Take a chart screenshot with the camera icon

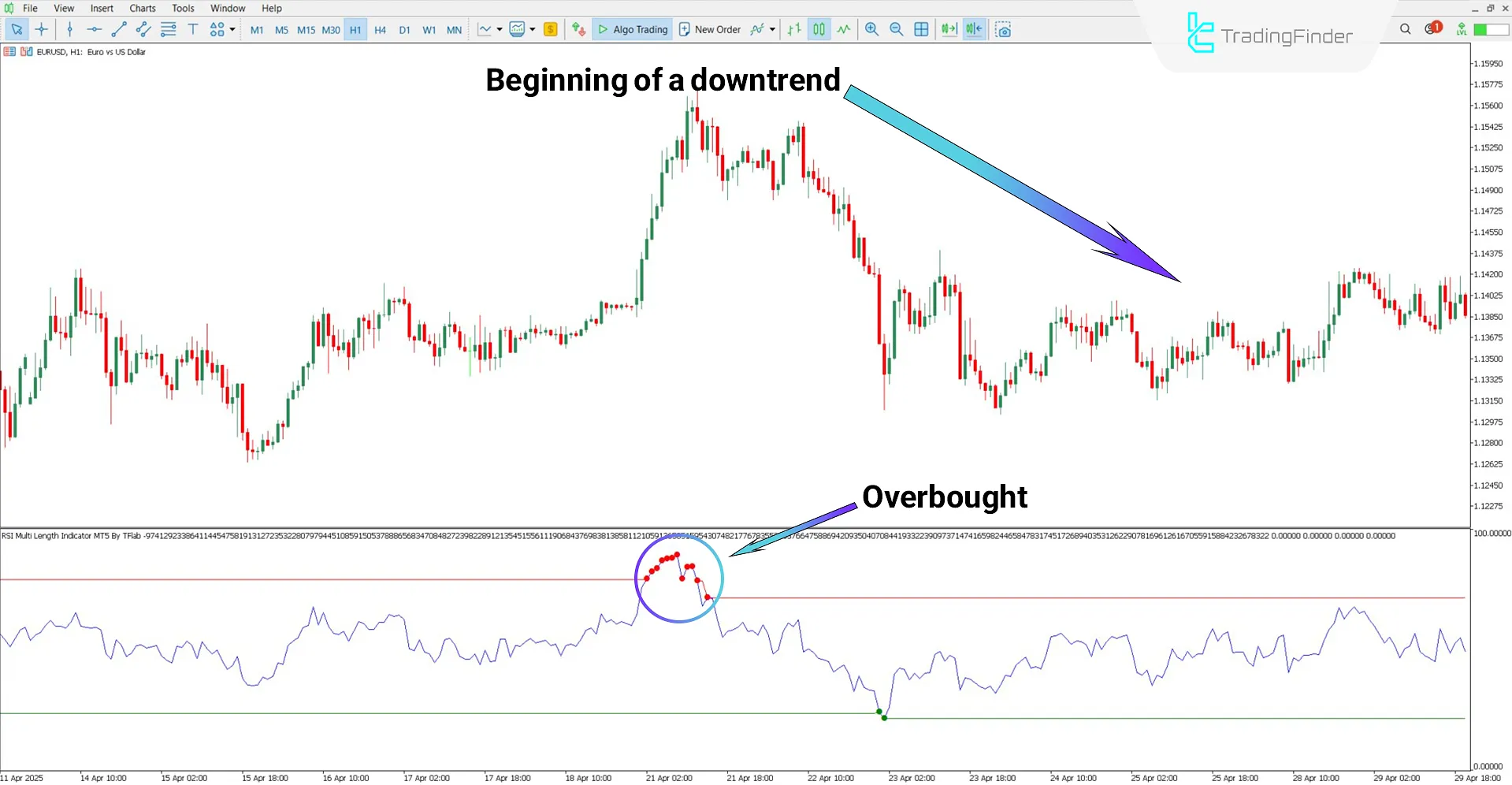click(1003, 29)
